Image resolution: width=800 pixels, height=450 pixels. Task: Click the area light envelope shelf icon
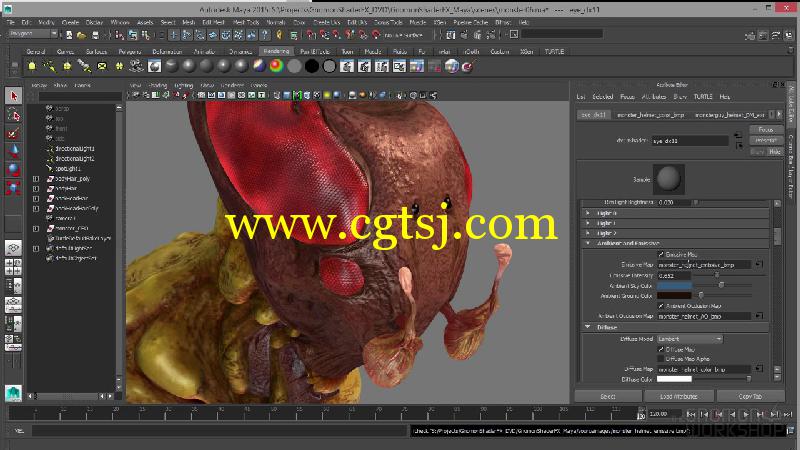102,66
